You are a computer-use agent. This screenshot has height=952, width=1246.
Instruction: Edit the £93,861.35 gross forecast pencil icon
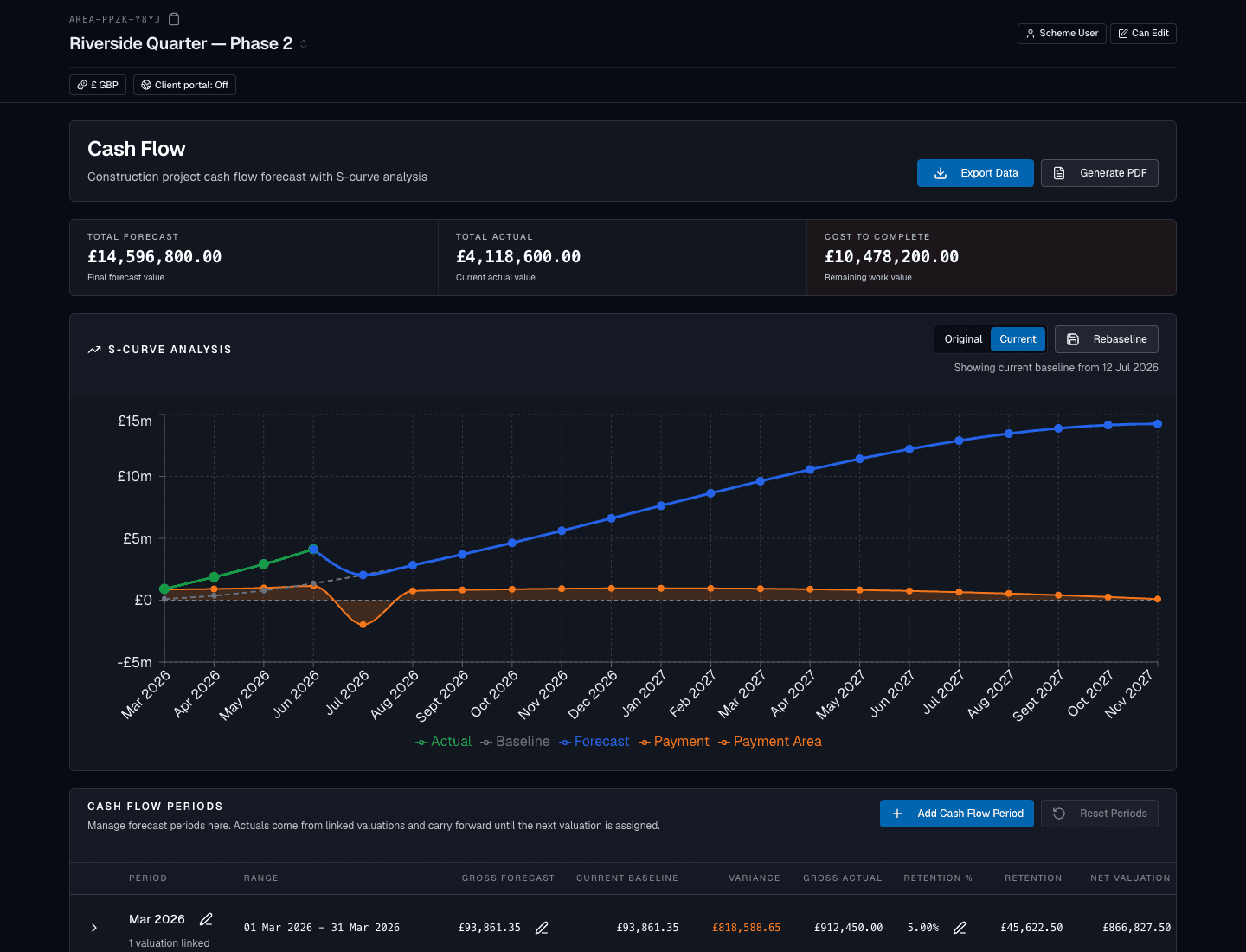click(542, 928)
